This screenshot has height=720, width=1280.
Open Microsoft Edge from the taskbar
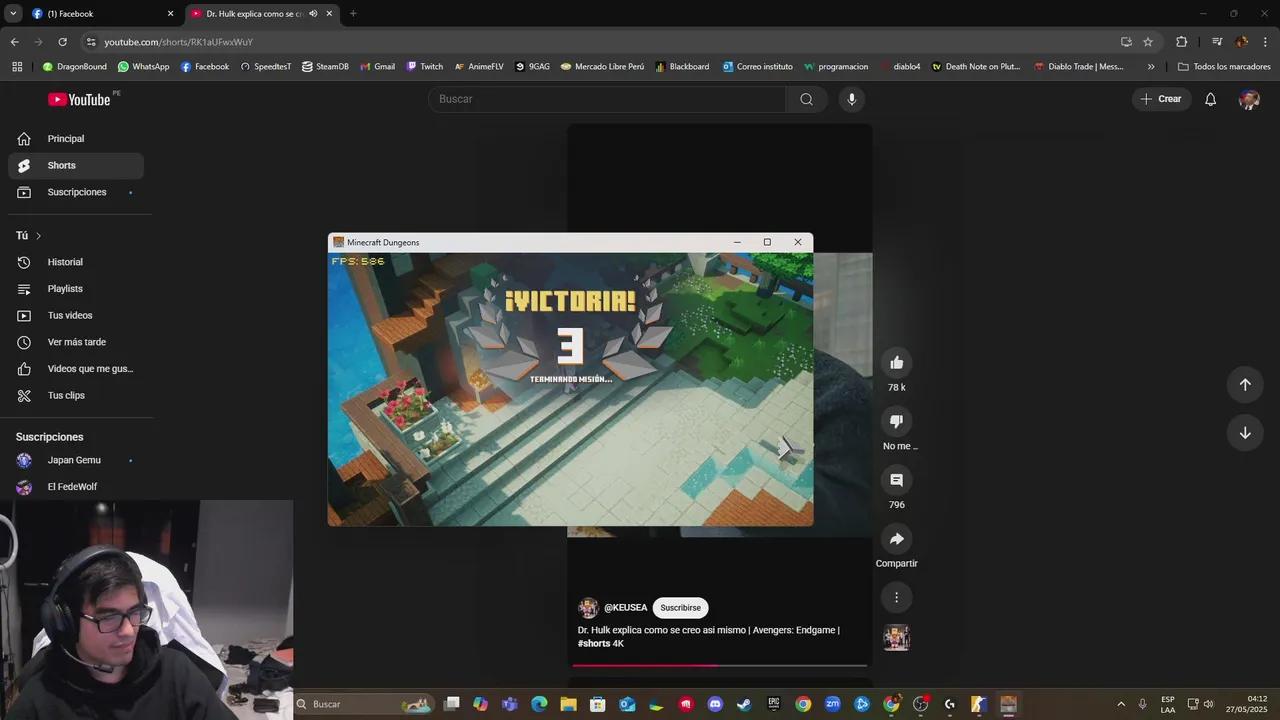pyautogui.click(x=539, y=704)
